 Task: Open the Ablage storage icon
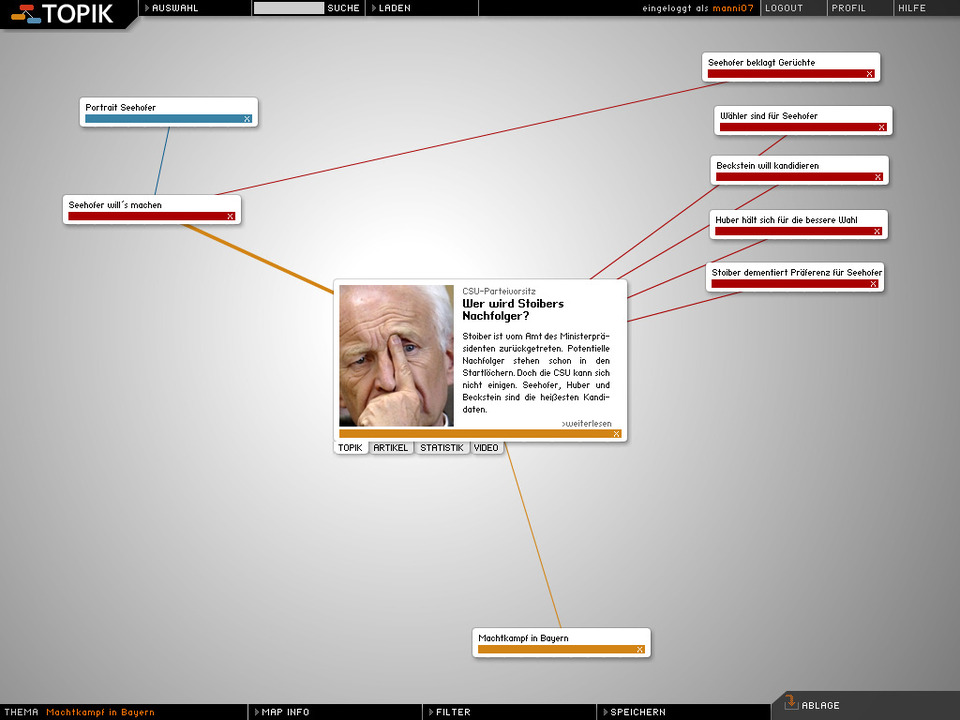point(790,704)
